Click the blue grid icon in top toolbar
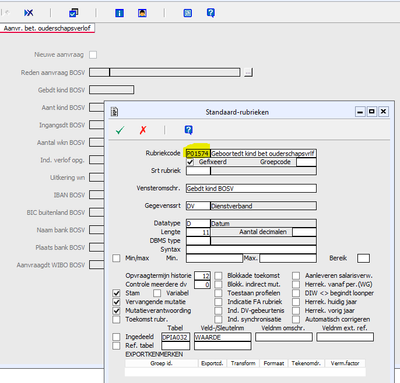 [x=188, y=13]
